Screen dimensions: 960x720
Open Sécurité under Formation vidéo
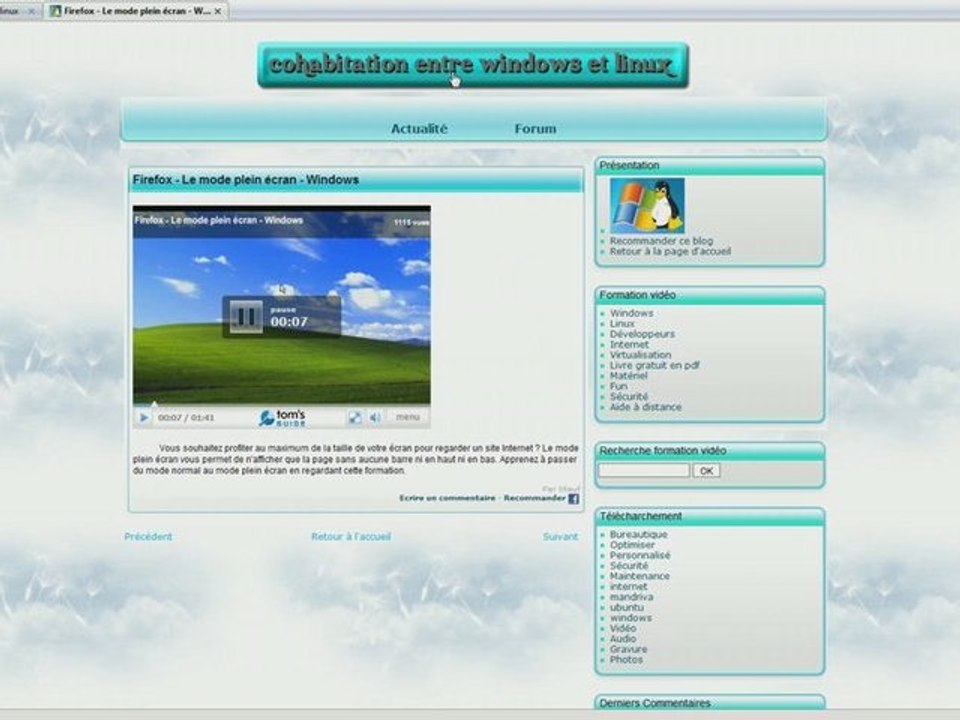point(629,396)
